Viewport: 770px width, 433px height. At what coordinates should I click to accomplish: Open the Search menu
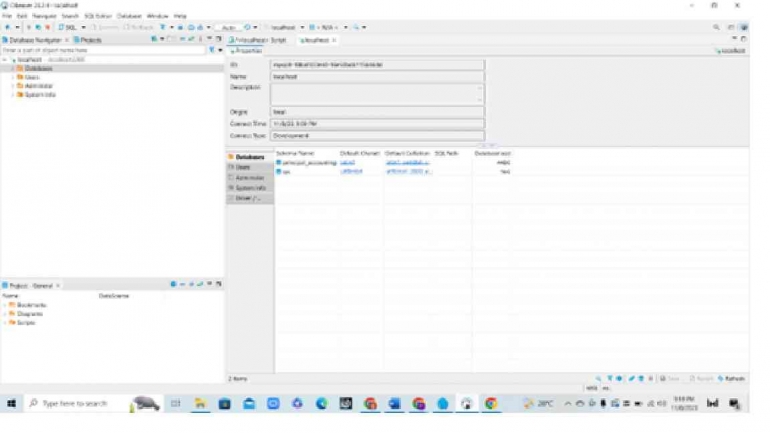coord(70,16)
